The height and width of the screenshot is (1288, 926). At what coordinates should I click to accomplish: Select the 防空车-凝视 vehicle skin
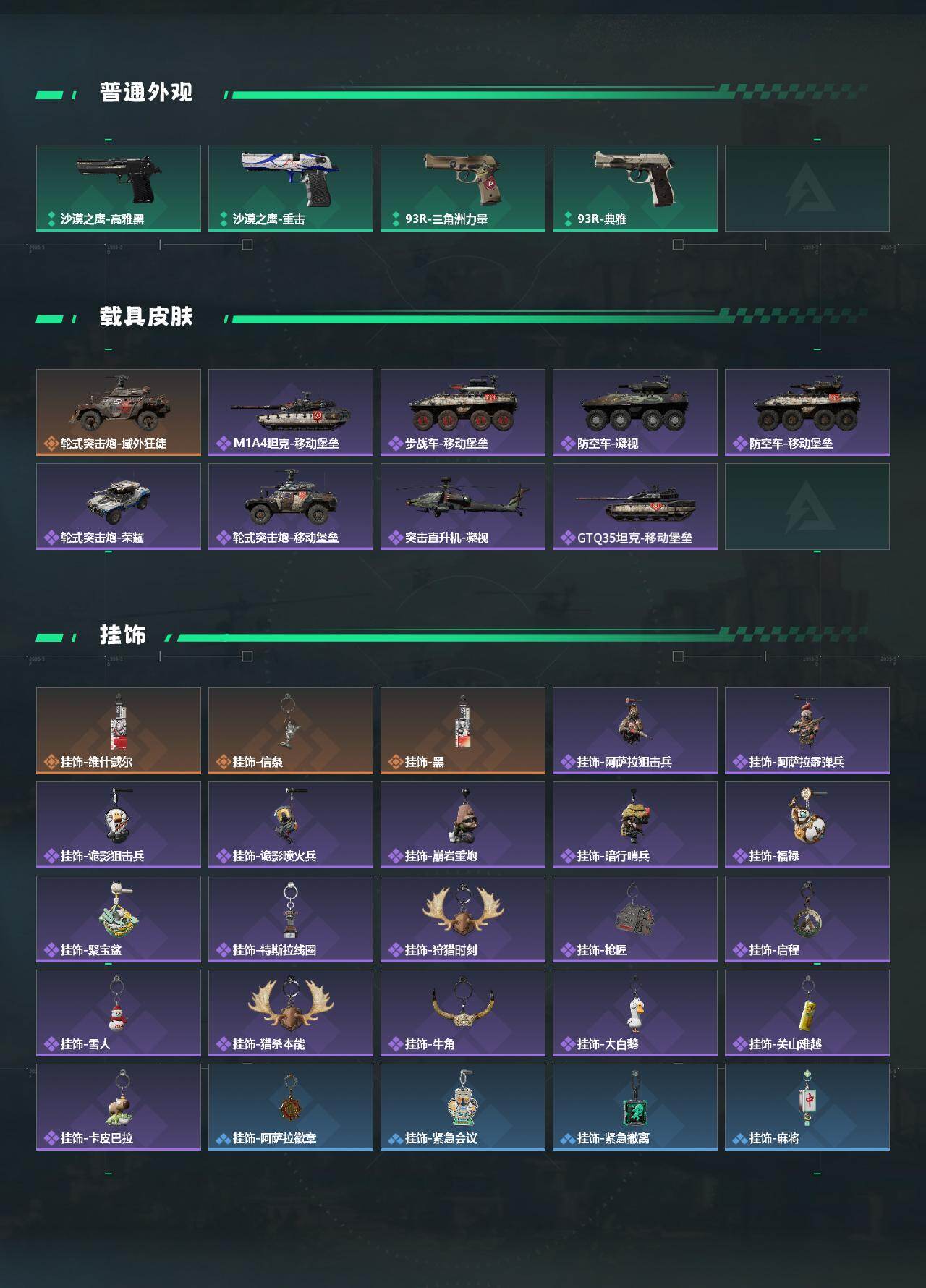(x=635, y=412)
